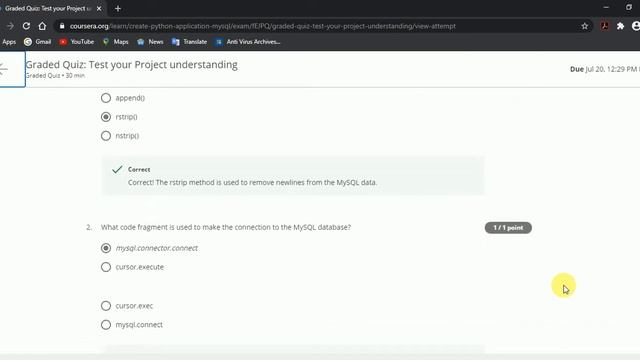Select the cursor.exec option

pos(106,306)
